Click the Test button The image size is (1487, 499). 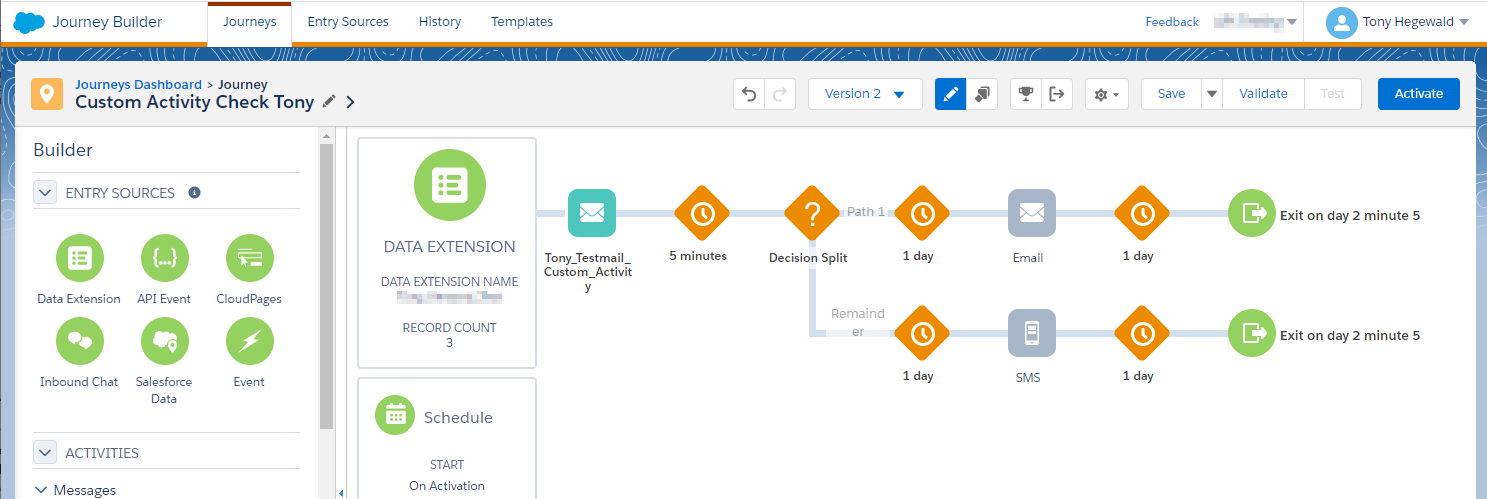coord(1332,94)
